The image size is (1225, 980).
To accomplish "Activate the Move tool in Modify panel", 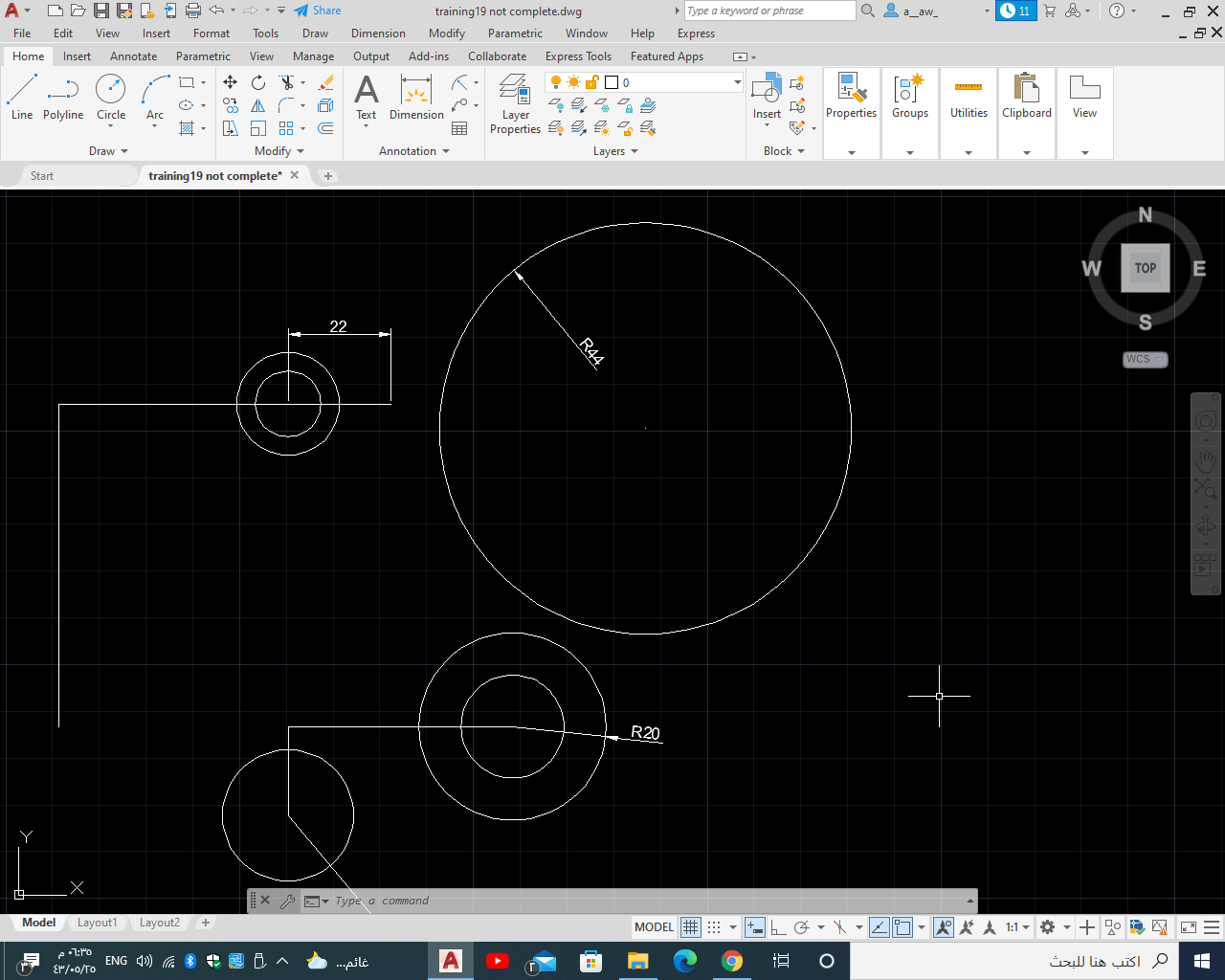I will [x=230, y=82].
